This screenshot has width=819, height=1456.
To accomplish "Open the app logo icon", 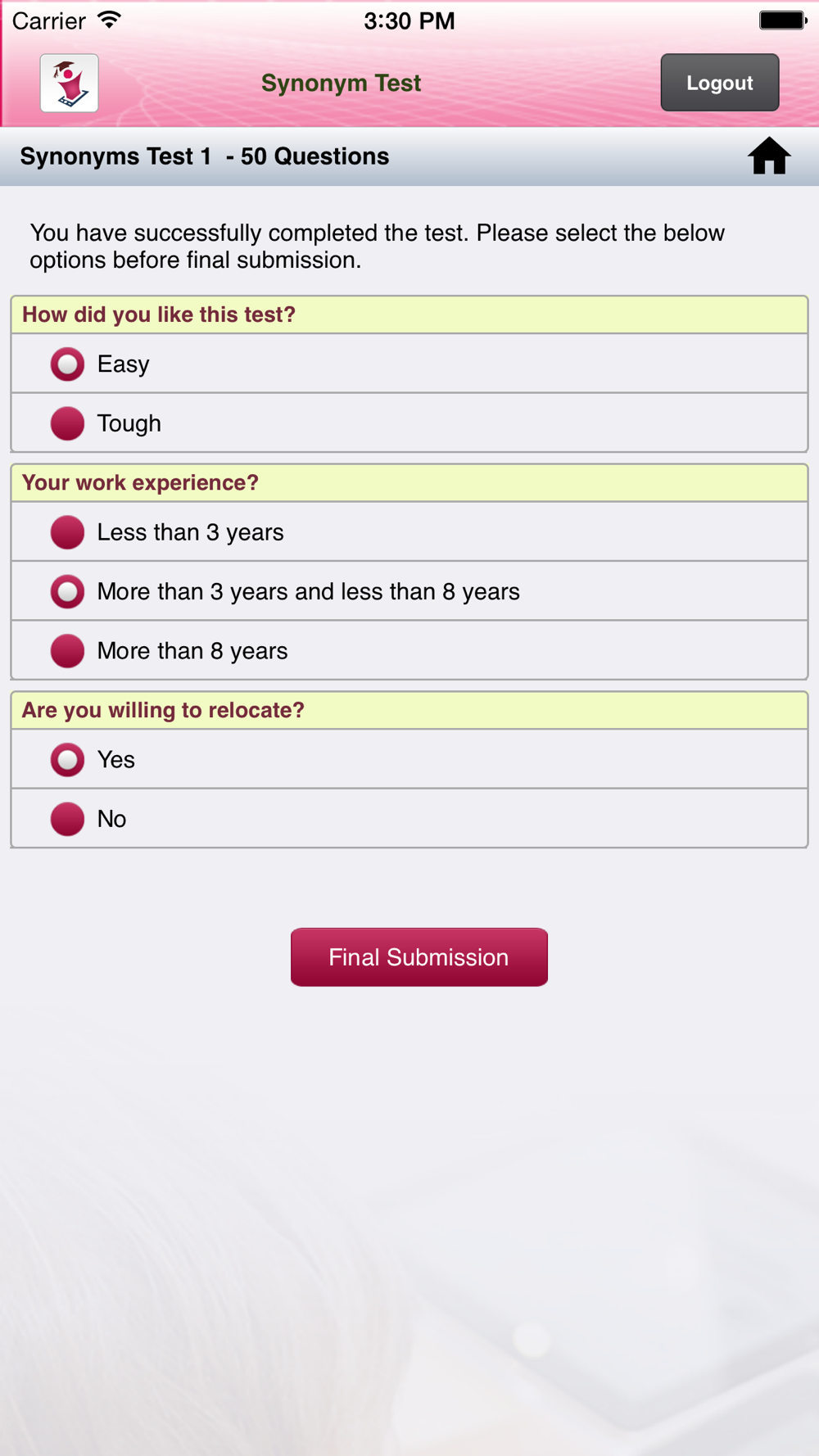I will click(x=70, y=83).
